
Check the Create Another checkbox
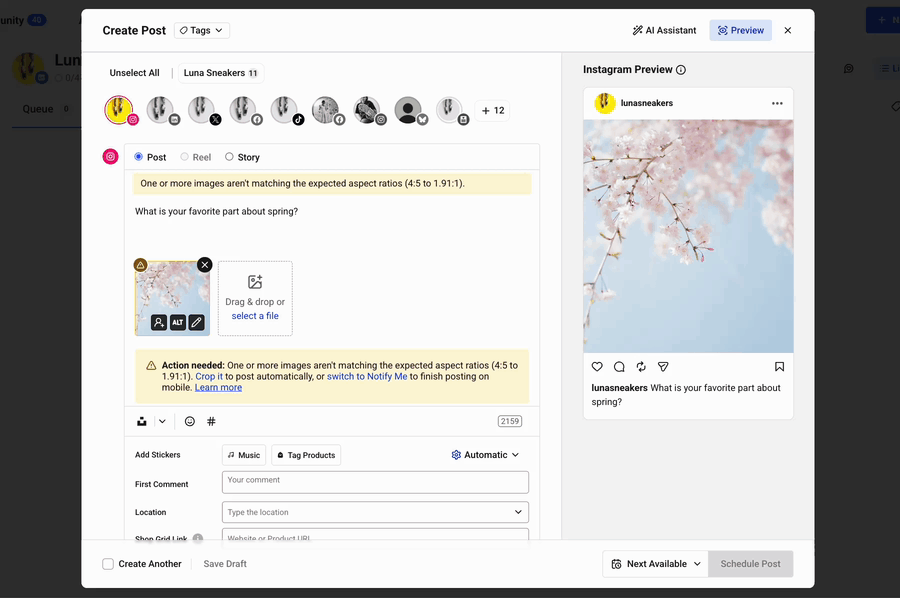pos(107,563)
